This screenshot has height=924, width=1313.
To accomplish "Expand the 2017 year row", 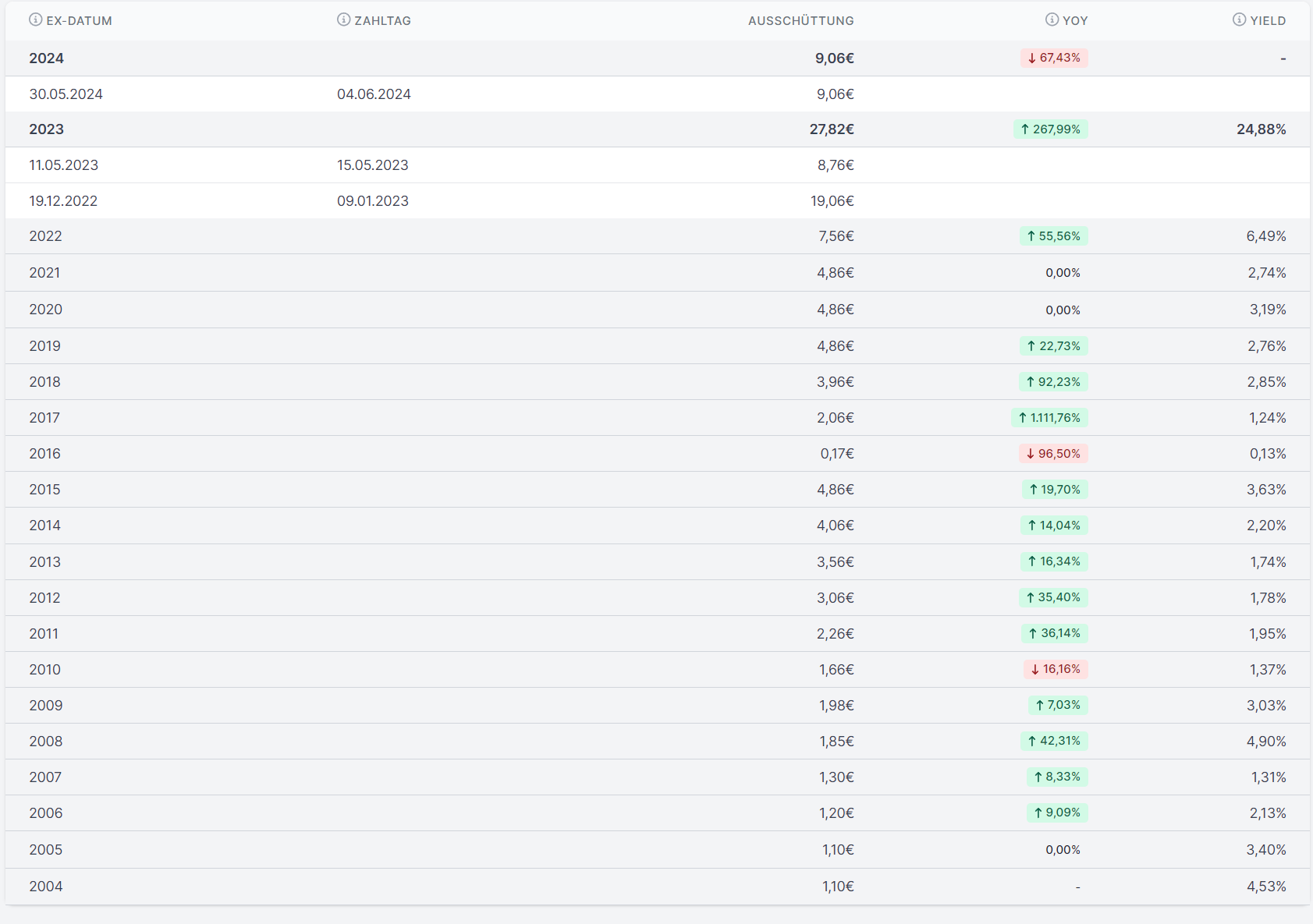I will (x=657, y=418).
